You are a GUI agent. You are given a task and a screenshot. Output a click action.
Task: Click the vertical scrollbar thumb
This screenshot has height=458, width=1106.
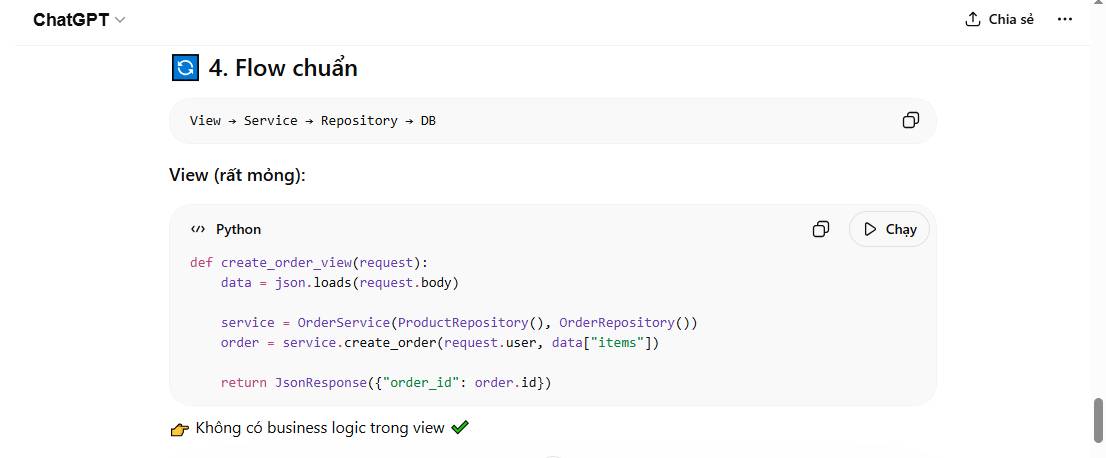pos(1098,419)
